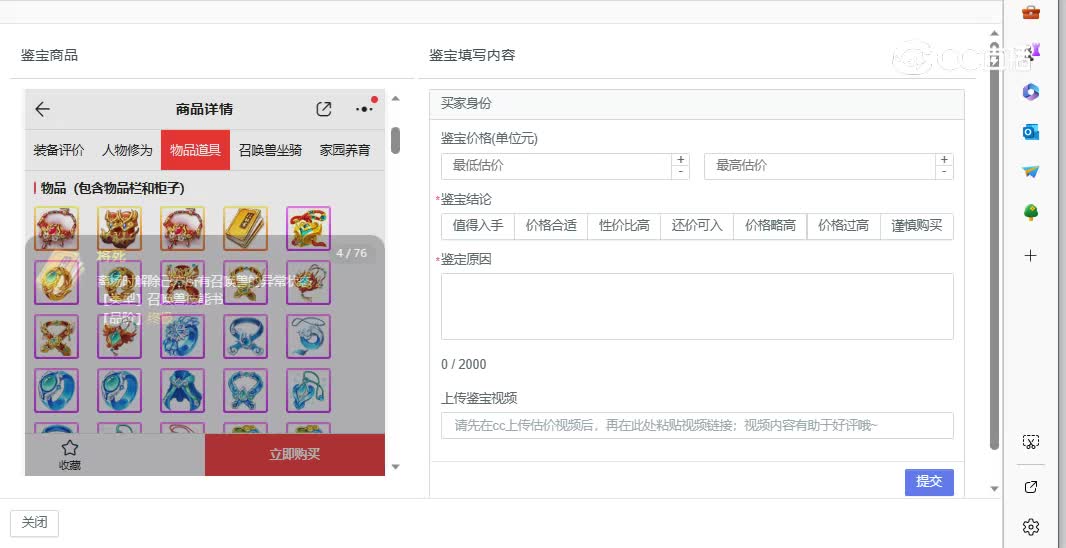Click the 买家身份 section header
1066x548 pixels.
697,104
